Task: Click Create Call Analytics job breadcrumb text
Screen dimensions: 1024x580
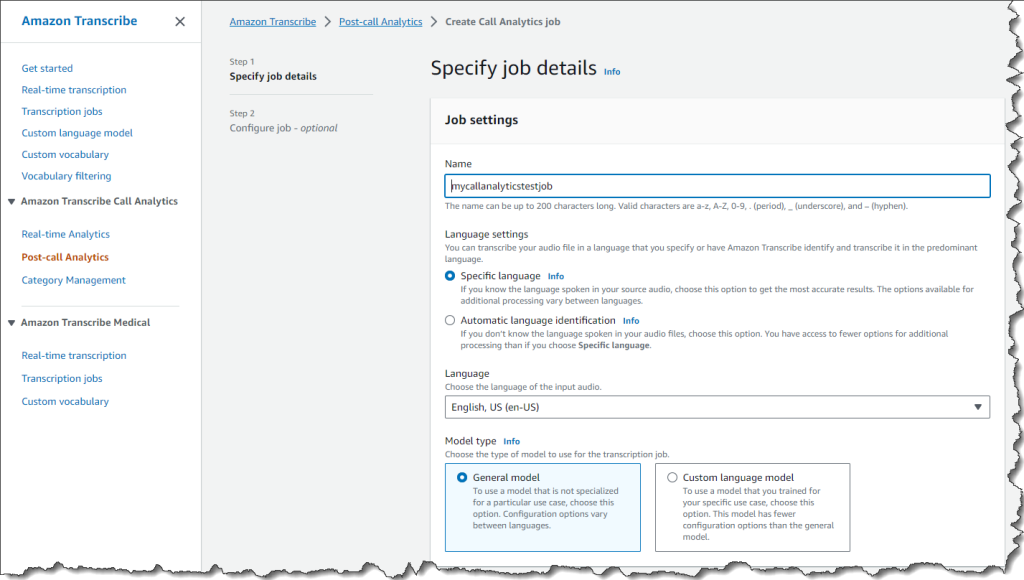Action: tap(502, 22)
